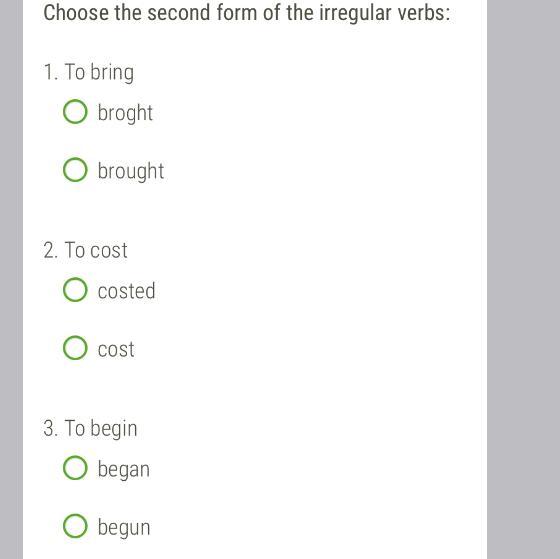Choose the 'brought' radio button
The width and height of the screenshot is (560, 559).
coord(75,169)
